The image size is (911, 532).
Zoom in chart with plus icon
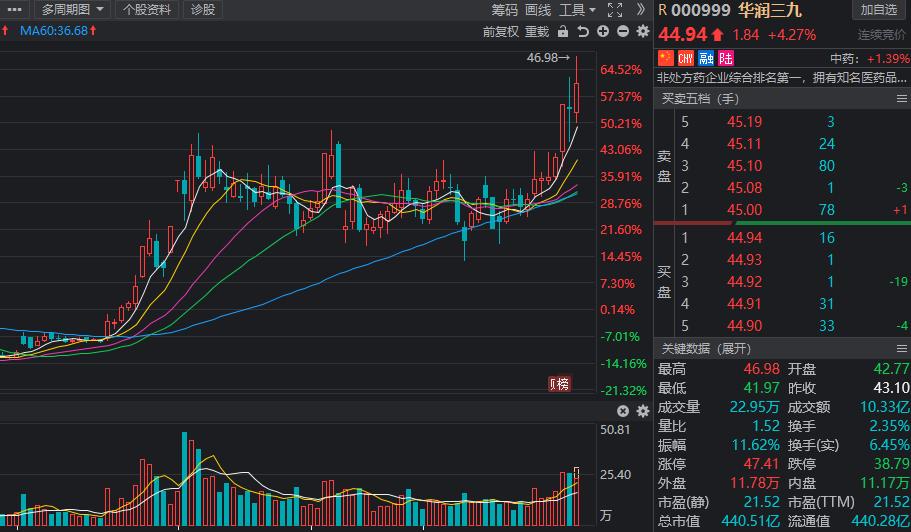point(603,31)
